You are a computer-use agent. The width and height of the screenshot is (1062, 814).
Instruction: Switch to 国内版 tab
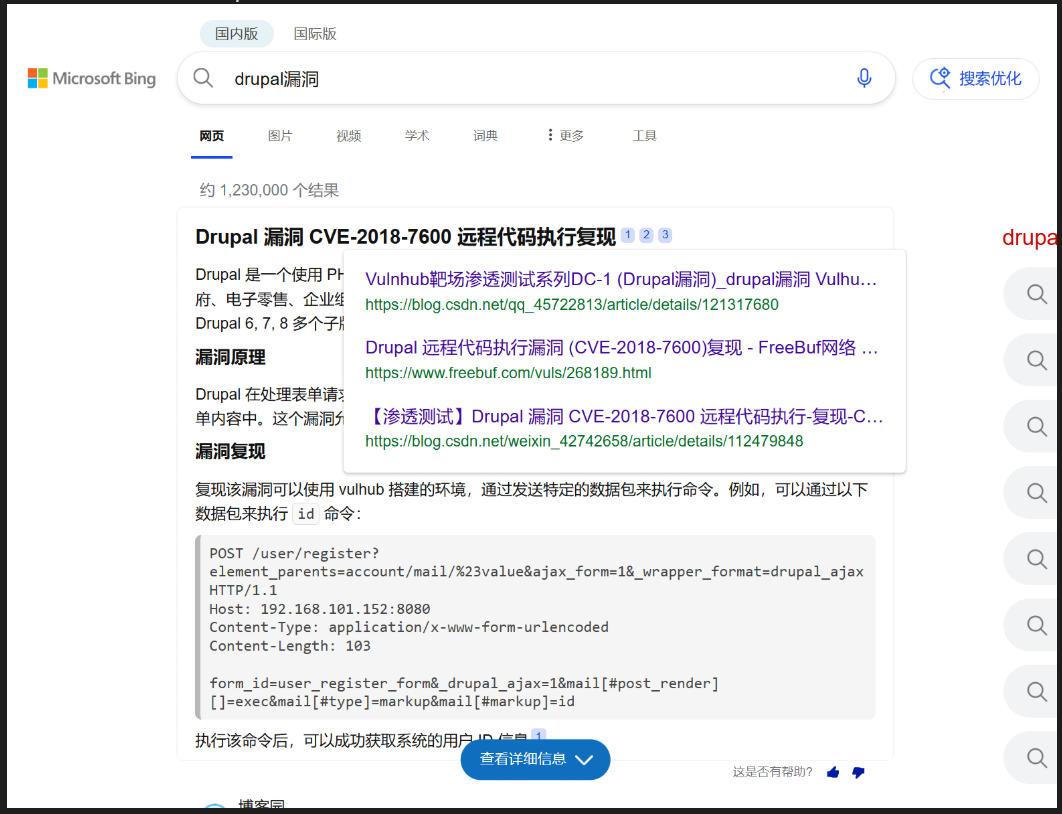(236, 34)
